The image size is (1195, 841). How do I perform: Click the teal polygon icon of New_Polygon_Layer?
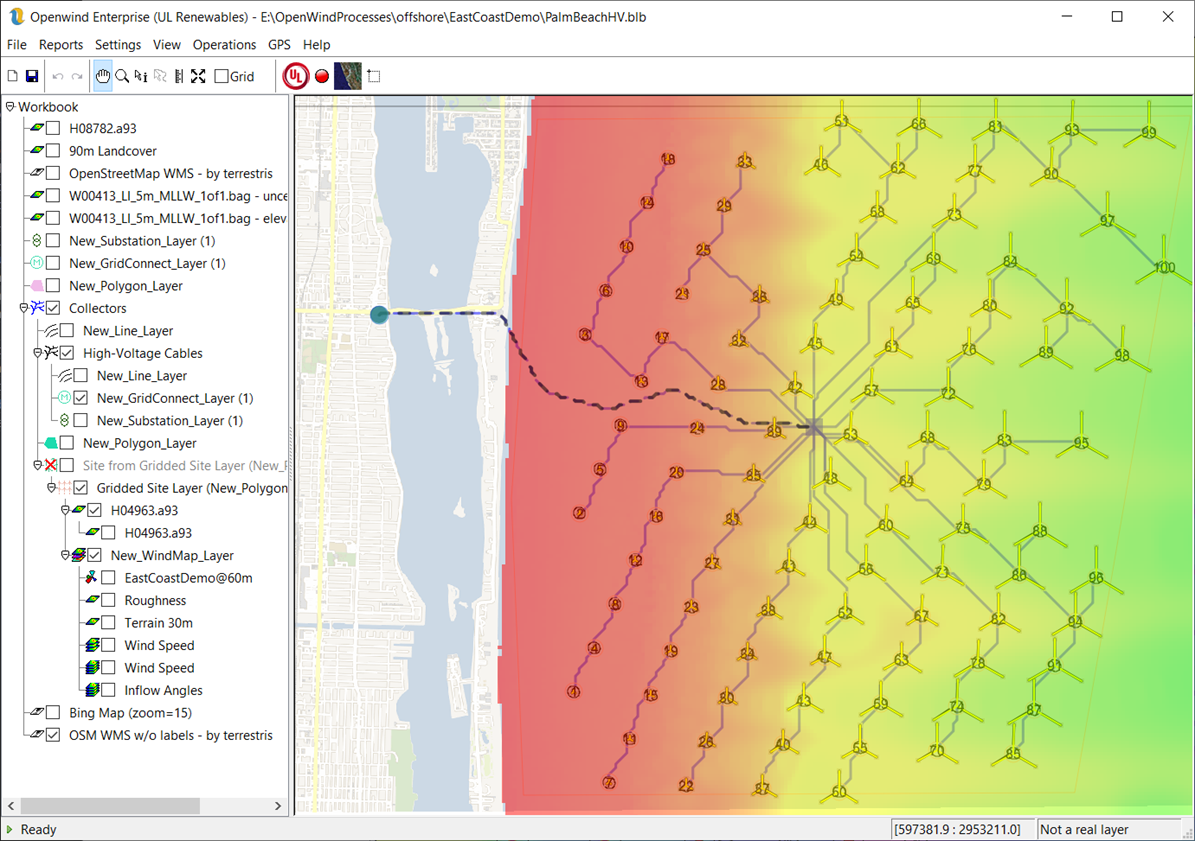(51, 443)
